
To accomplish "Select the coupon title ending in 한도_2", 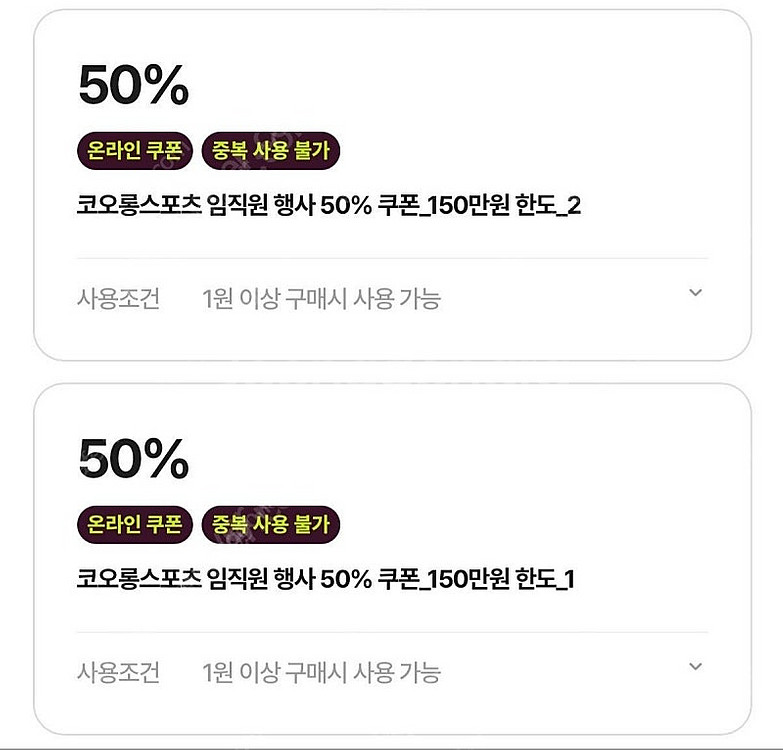I will pos(329,206).
